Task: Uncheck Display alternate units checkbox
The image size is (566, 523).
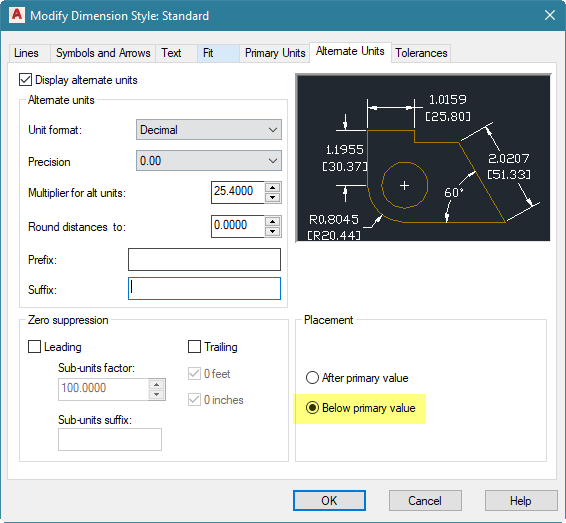Action: [x=25, y=80]
